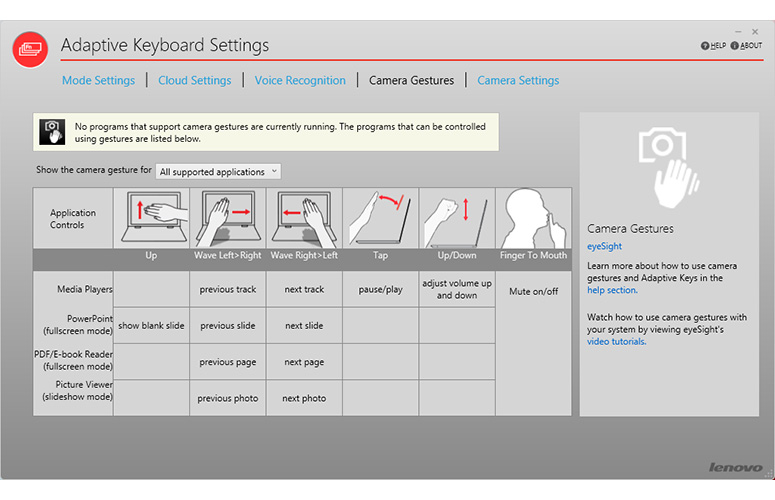Click the 'pause/play' cell
Viewport: 775px width, 500px height.
[381, 289]
